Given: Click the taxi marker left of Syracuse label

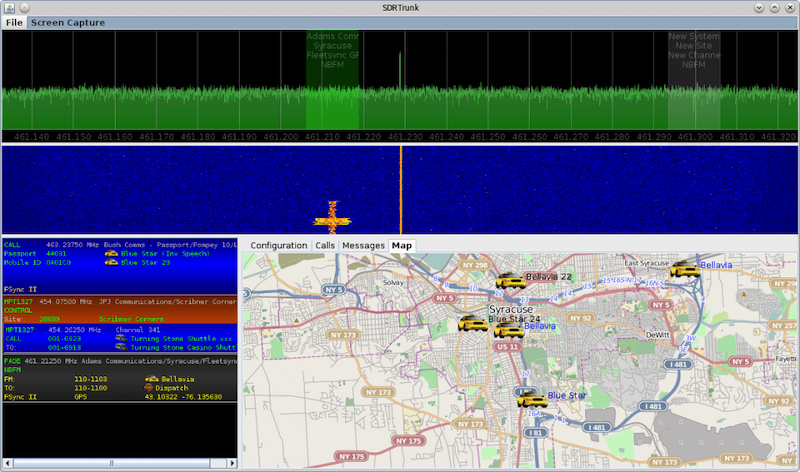Looking at the screenshot, I should (471, 322).
